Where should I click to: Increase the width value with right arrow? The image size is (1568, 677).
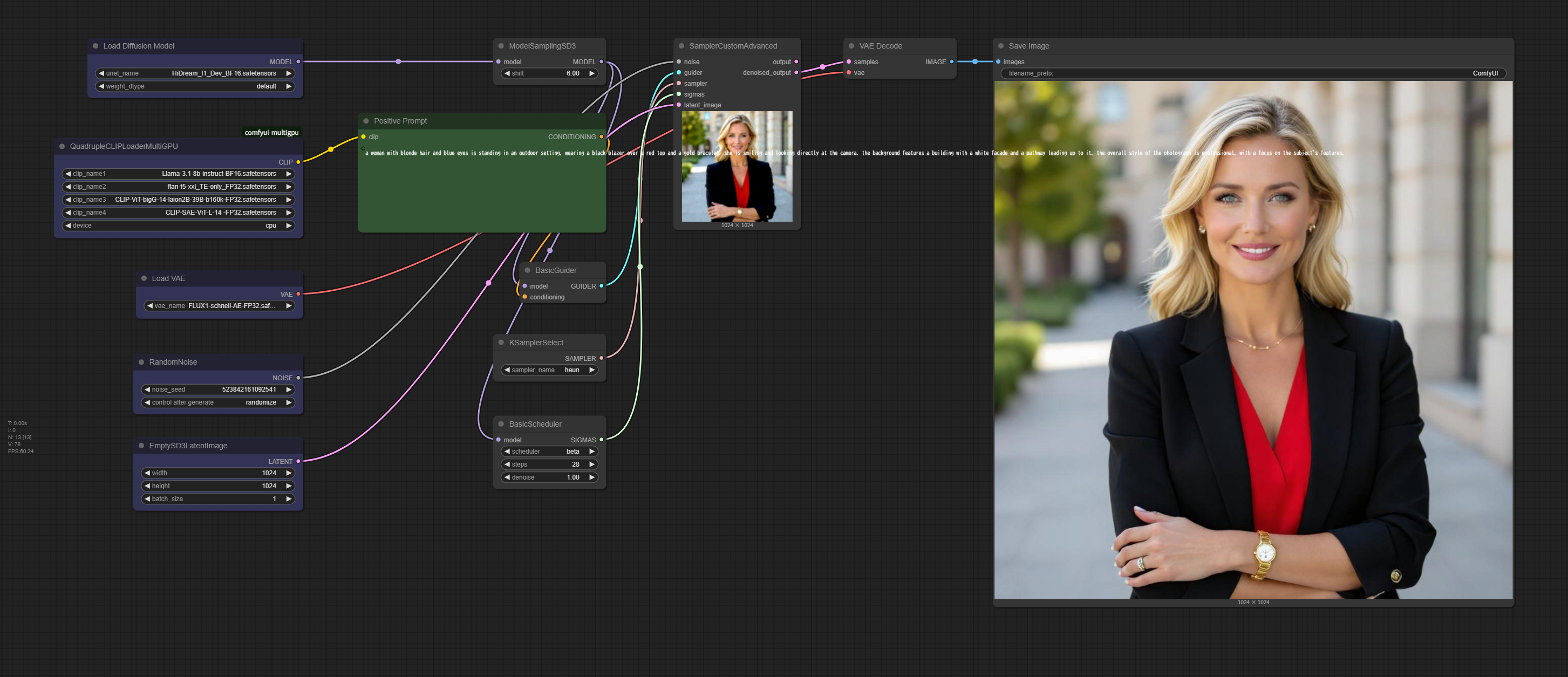tap(289, 473)
